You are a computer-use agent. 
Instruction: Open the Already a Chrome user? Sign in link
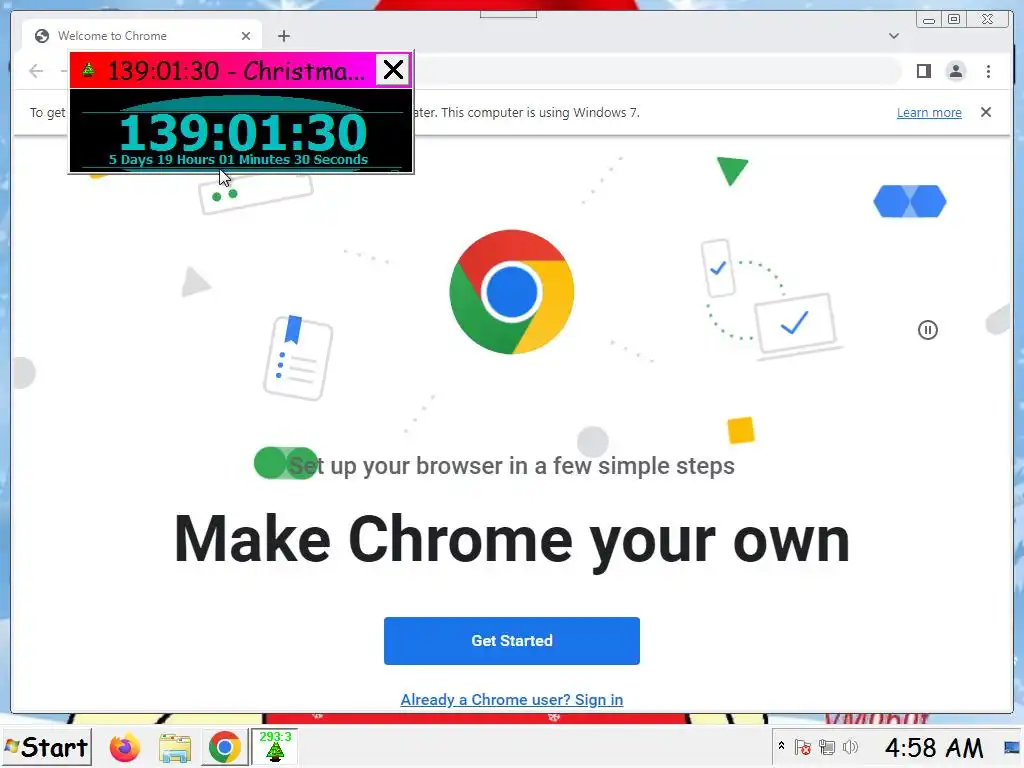511,699
